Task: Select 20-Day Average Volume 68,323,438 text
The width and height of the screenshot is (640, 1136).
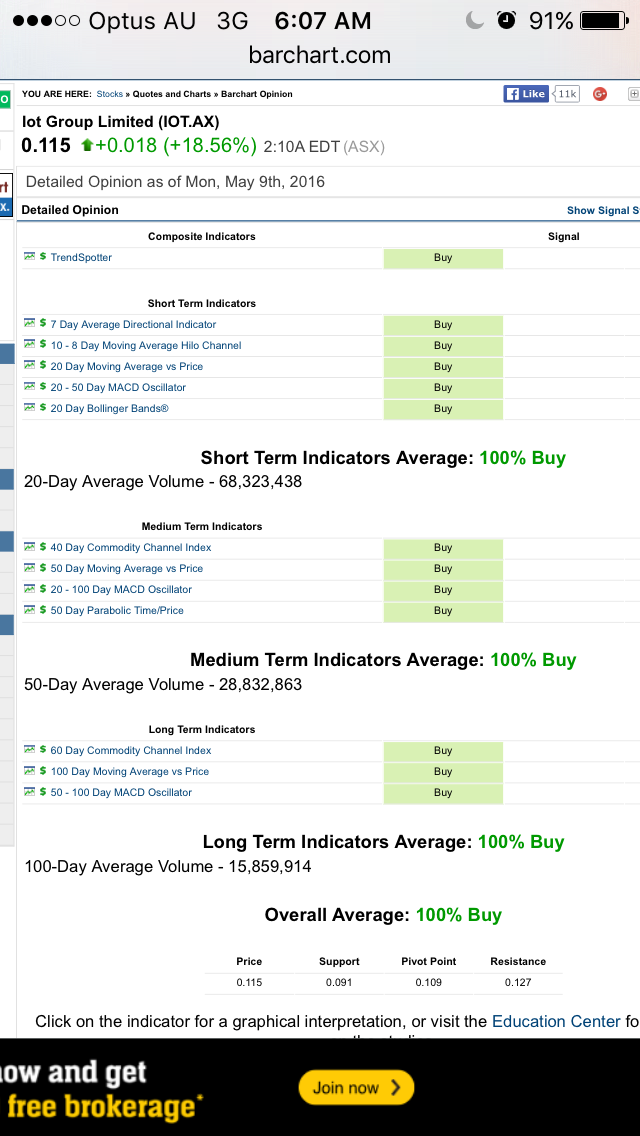Action: point(163,481)
